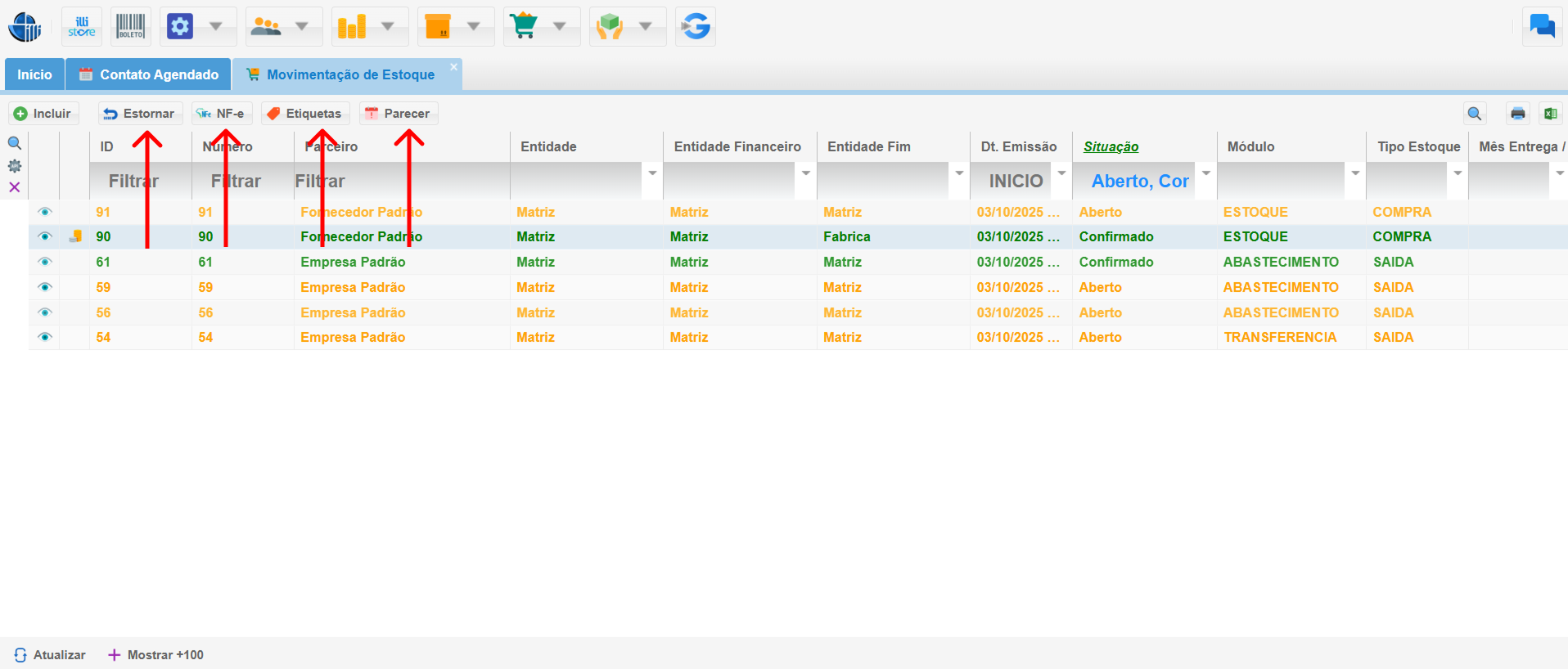Switch to the Contato Agendado tab
The width and height of the screenshot is (1568, 669).
(x=148, y=74)
